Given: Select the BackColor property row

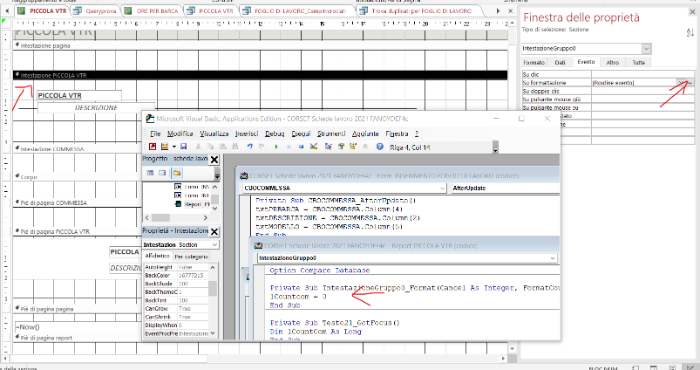Looking at the screenshot, I should point(176,275).
